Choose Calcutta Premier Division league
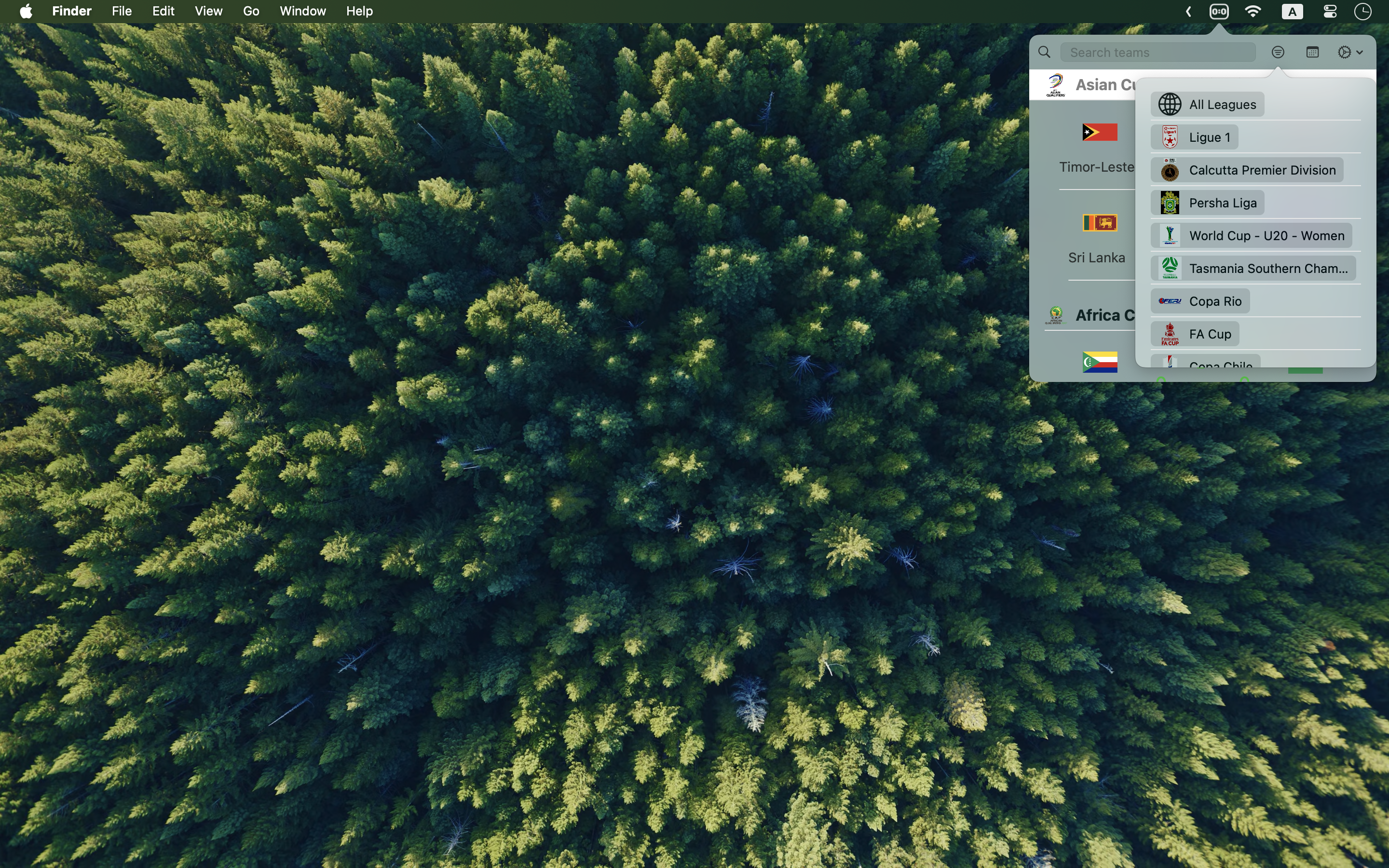The image size is (1389, 868). pyautogui.click(x=1247, y=170)
